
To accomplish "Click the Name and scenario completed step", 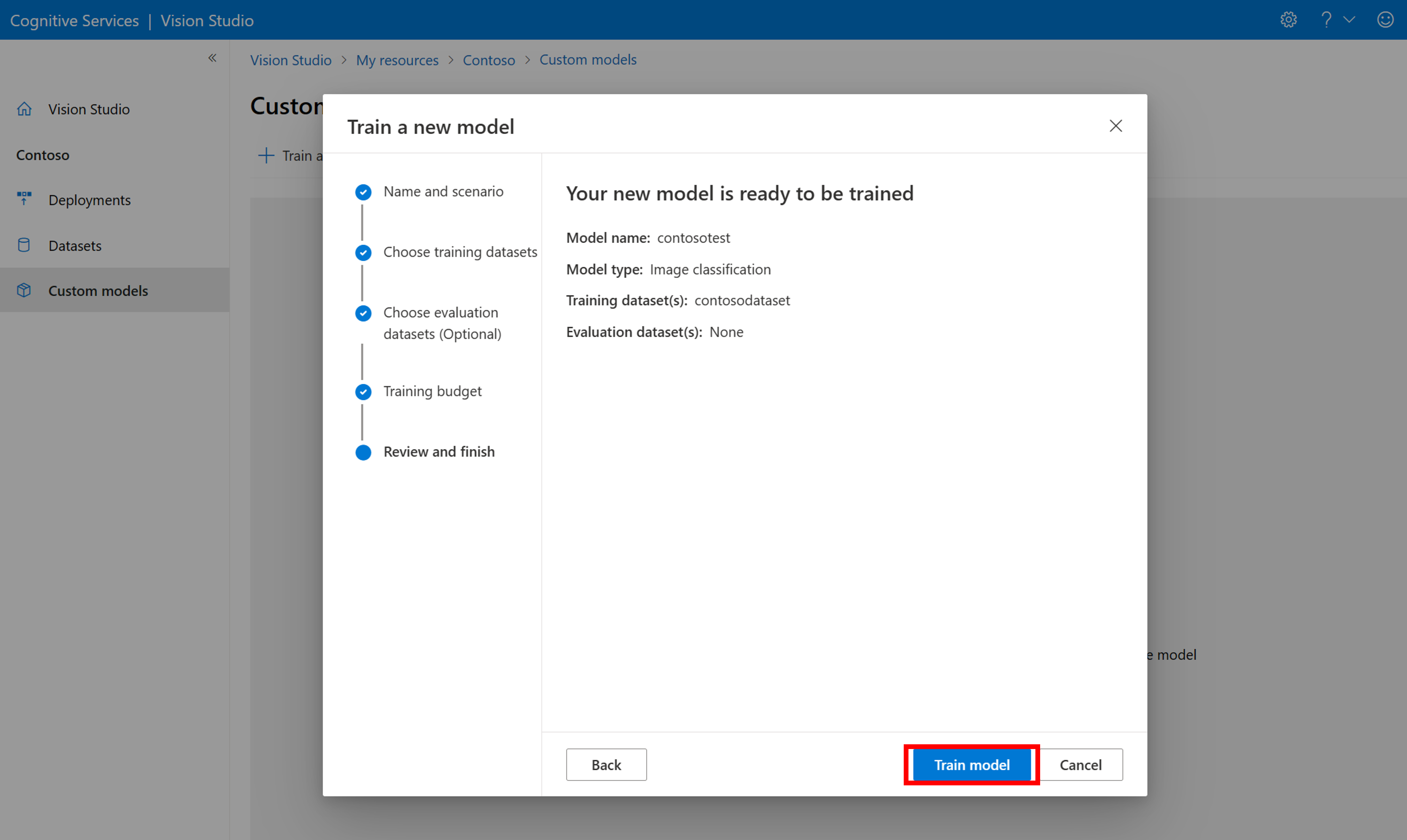I will pyautogui.click(x=444, y=191).
